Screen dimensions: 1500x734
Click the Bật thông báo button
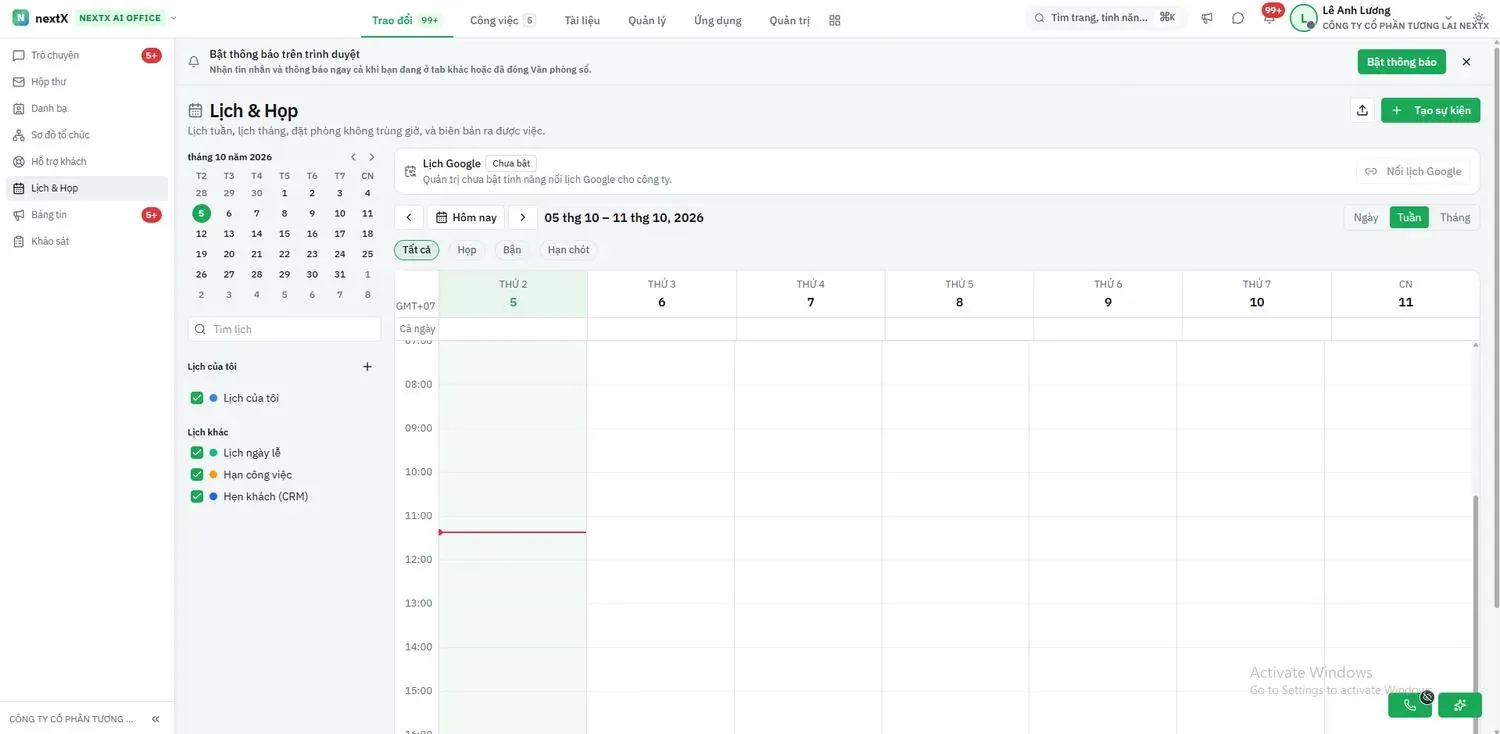1401,62
